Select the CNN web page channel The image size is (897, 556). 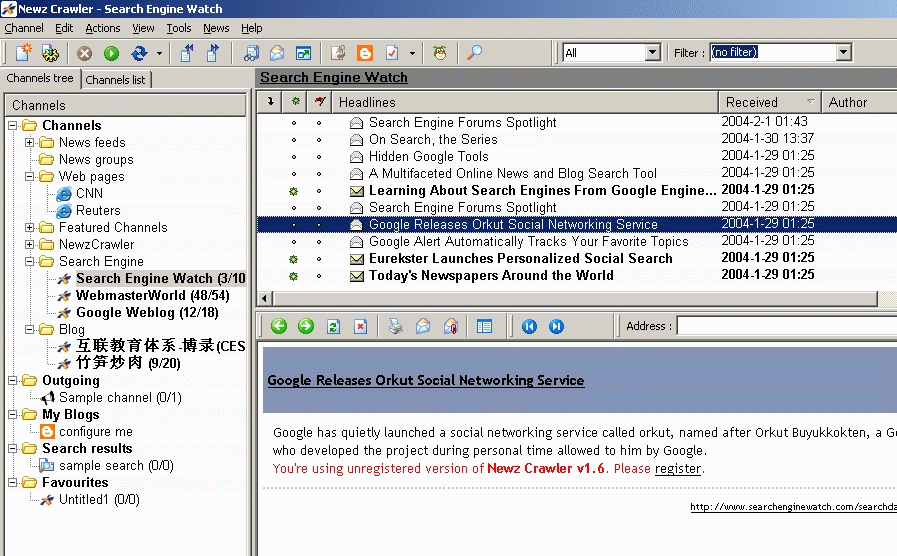click(x=89, y=193)
